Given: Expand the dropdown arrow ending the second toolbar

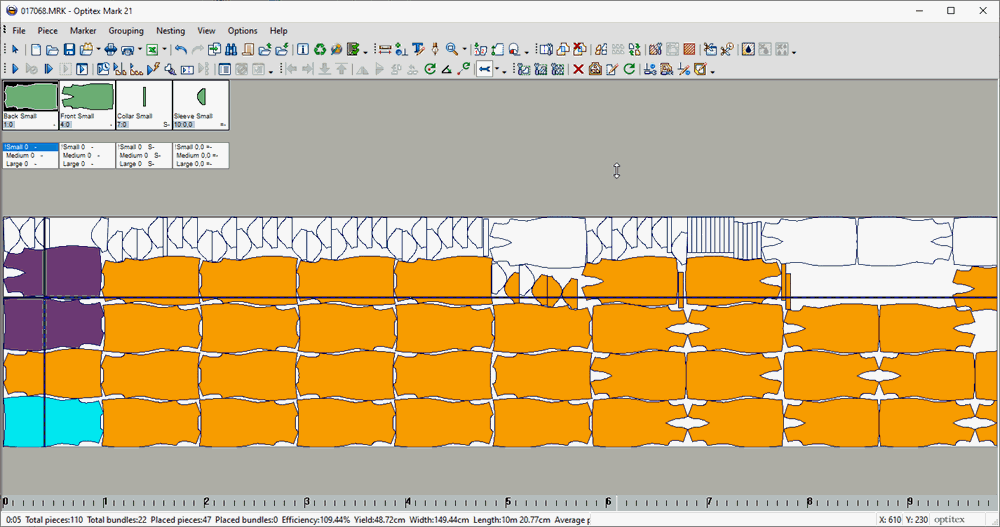Looking at the screenshot, I should click(712, 70).
